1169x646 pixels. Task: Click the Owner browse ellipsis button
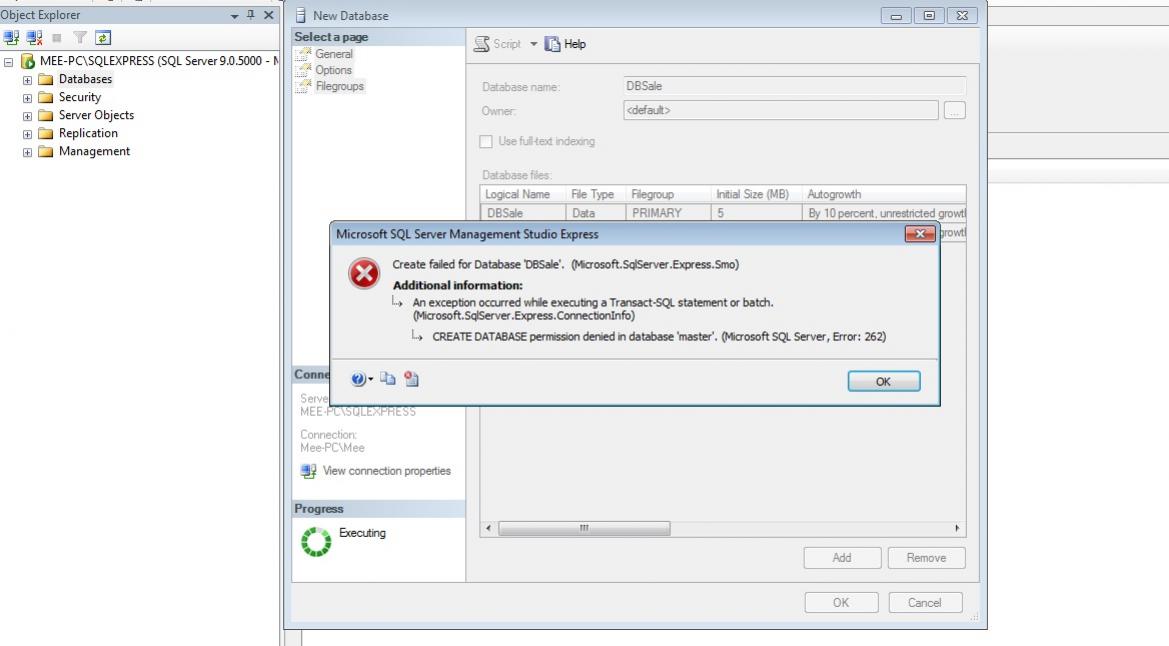pos(954,110)
